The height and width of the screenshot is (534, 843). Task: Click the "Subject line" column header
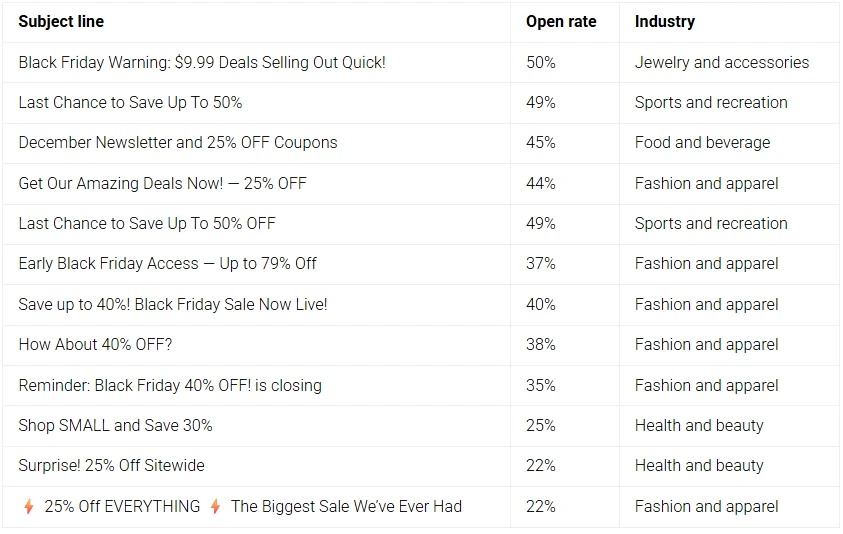61,21
